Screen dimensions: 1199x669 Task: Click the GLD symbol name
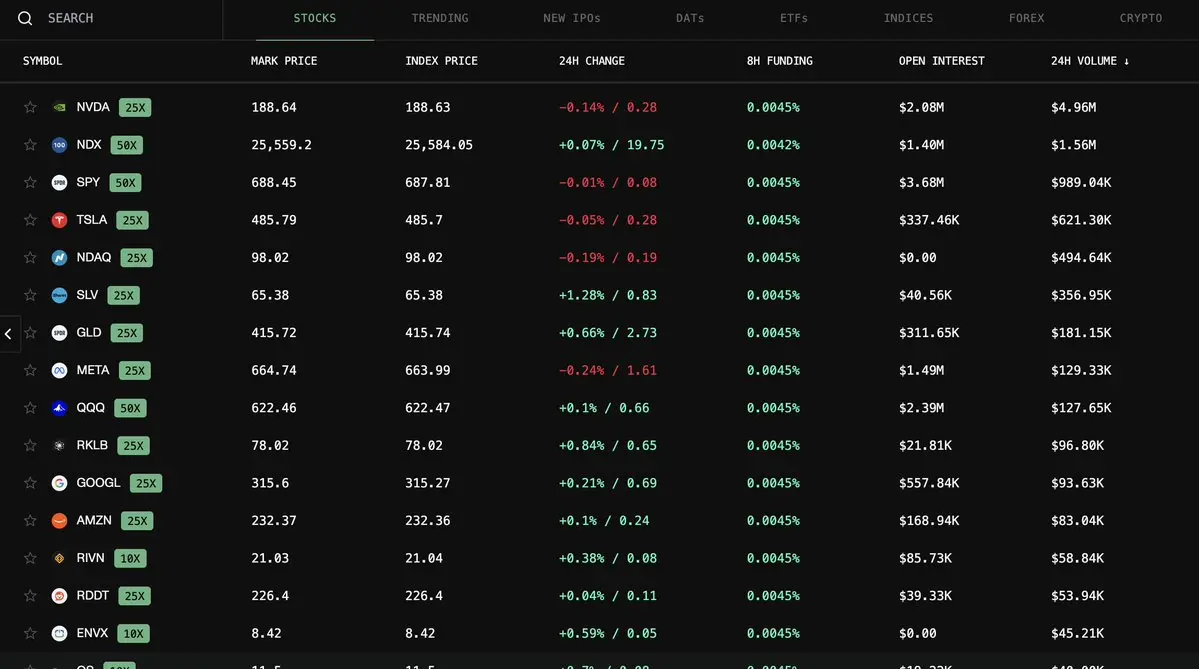(x=88, y=333)
